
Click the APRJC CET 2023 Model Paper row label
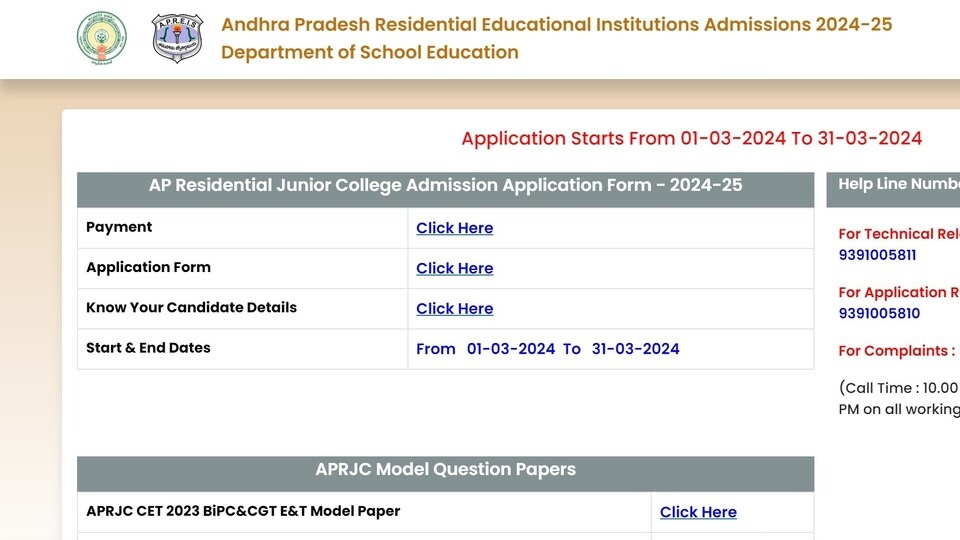(243, 511)
